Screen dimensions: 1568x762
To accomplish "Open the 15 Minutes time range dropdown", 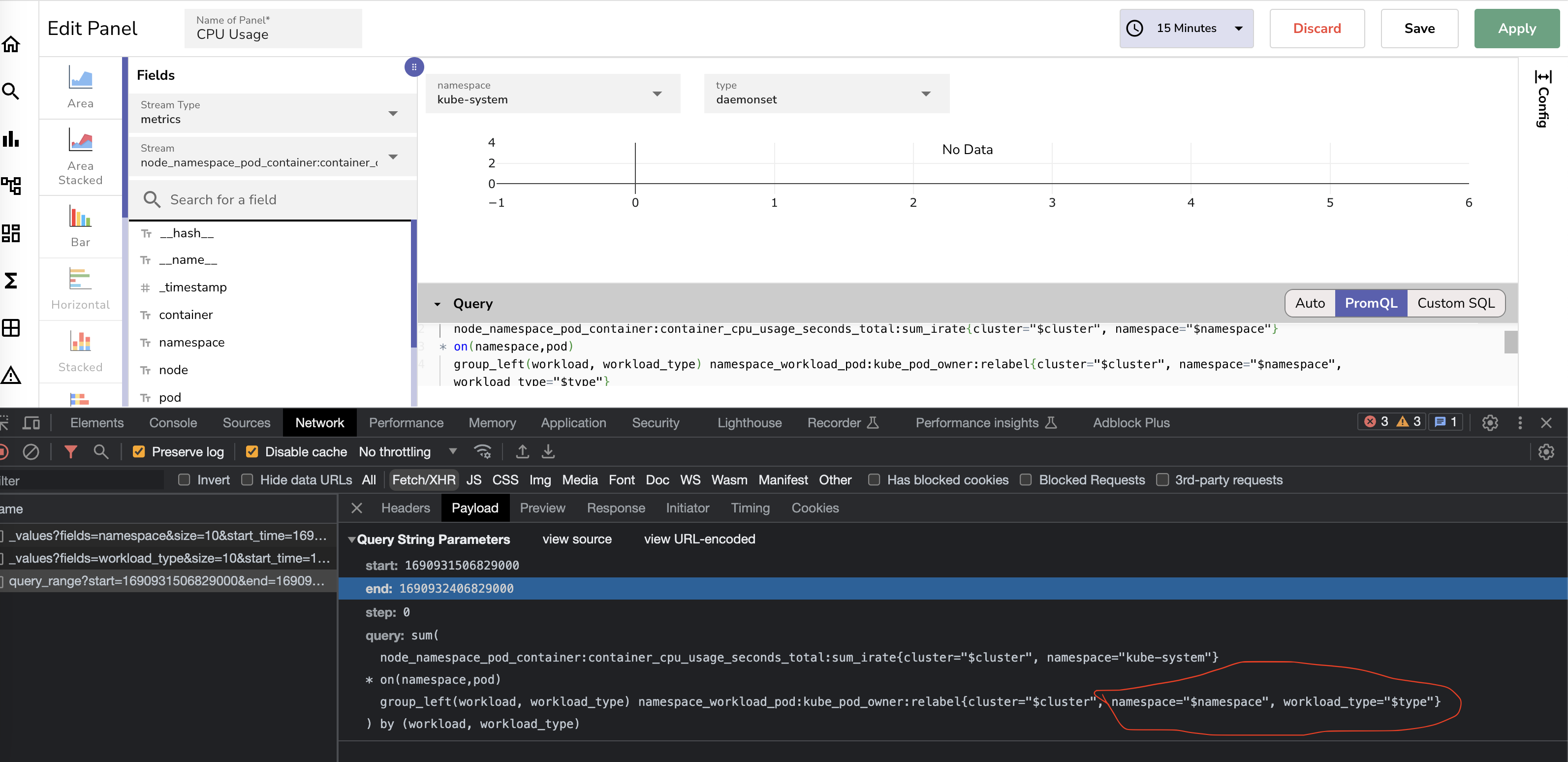I will 1187,28.
